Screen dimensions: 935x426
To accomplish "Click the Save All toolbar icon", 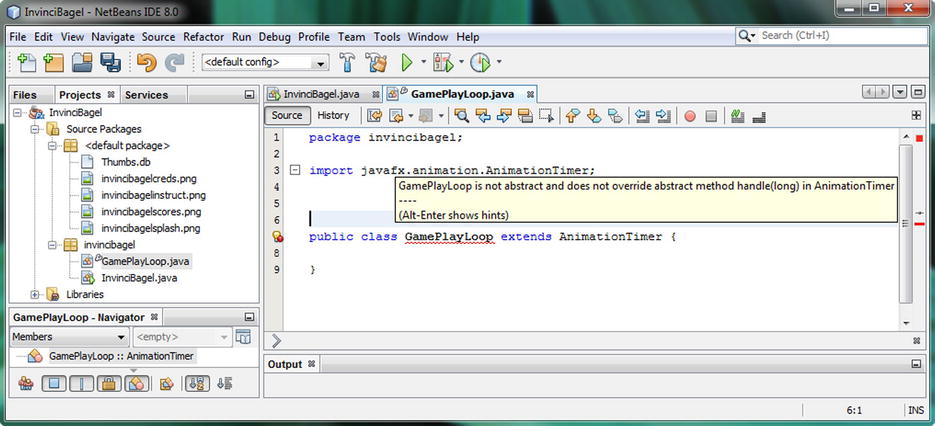I will (x=110, y=62).
